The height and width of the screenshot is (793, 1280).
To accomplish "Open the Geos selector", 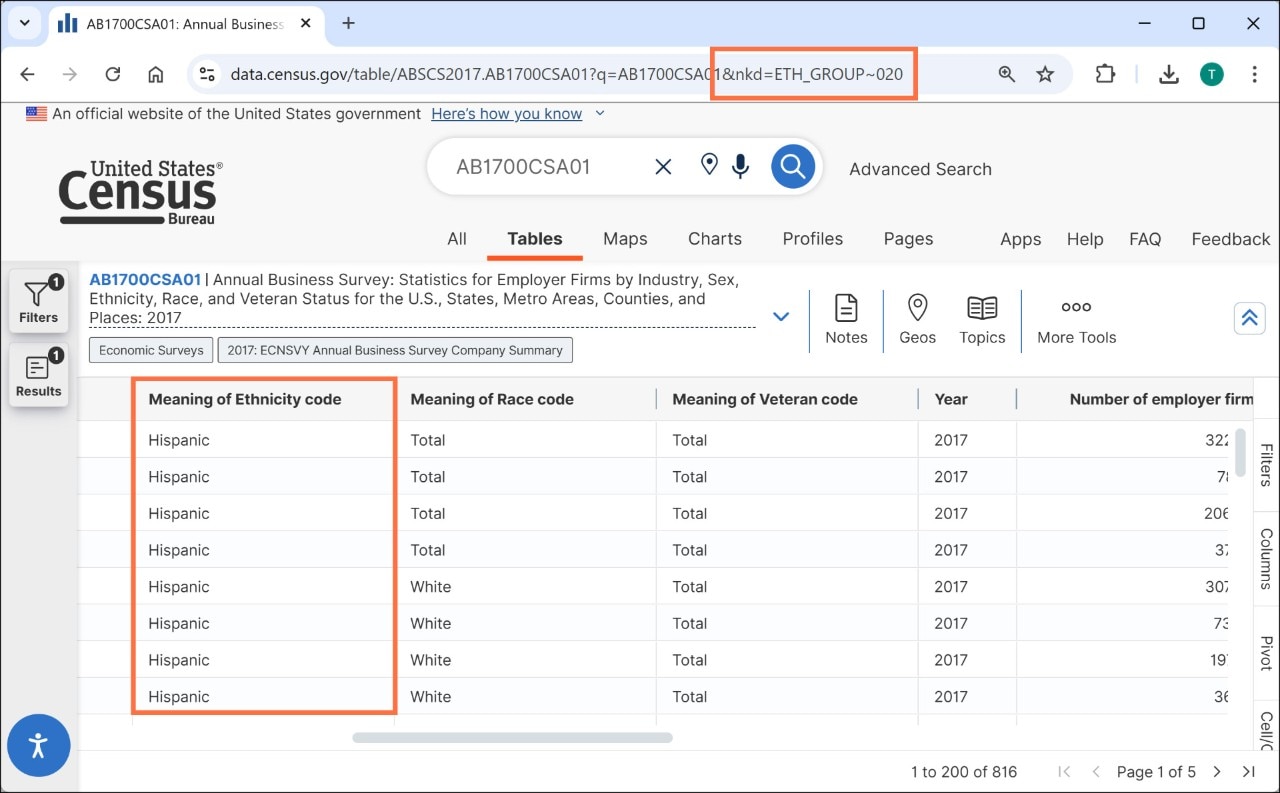I will point(917,320).
